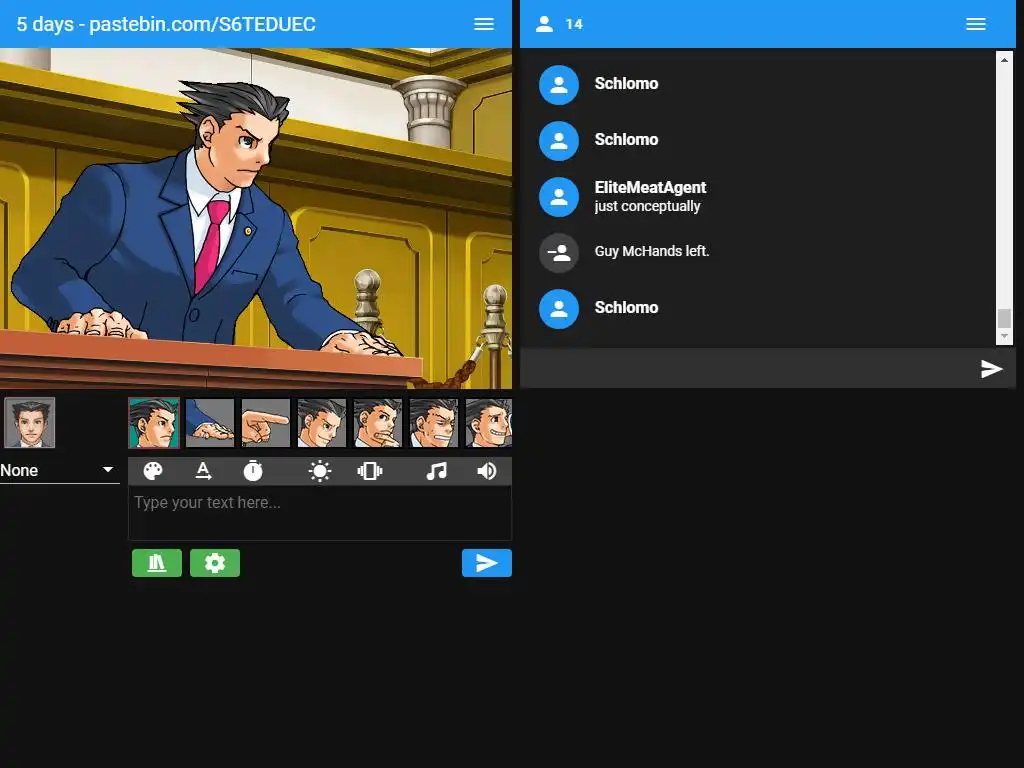Screen dimensions: 1024x768
Task: Select the fourth pose thumbnail in the row
Action: 322,423
